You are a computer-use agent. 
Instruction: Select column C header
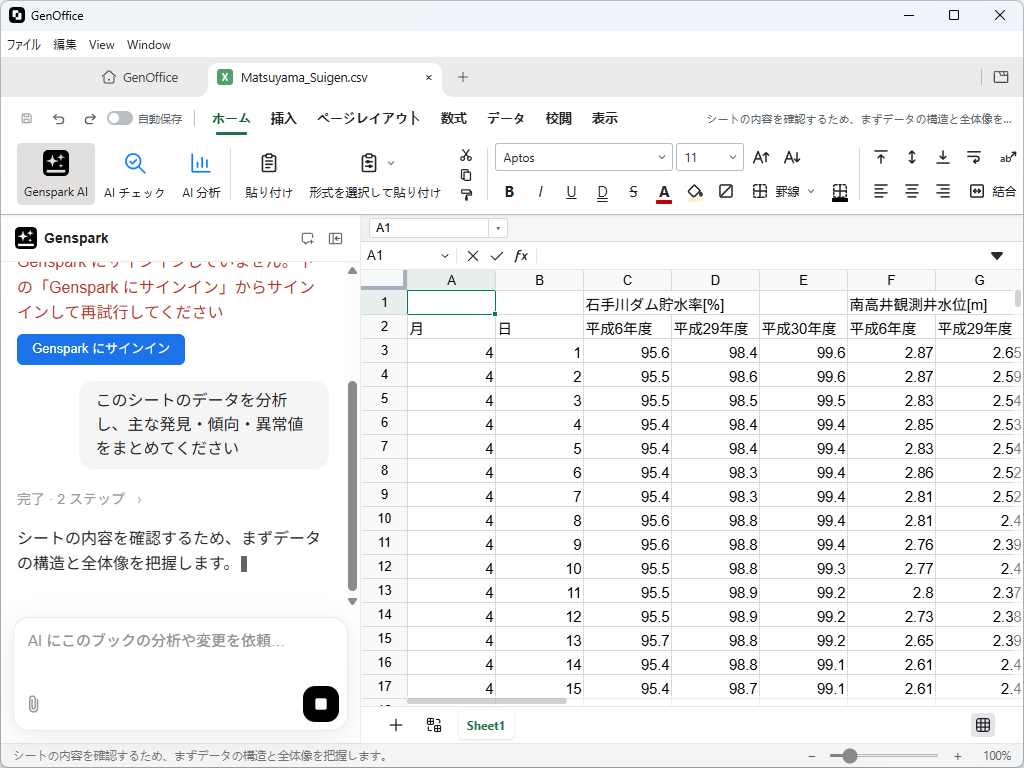pyautogui.click(x=627, y=280)
